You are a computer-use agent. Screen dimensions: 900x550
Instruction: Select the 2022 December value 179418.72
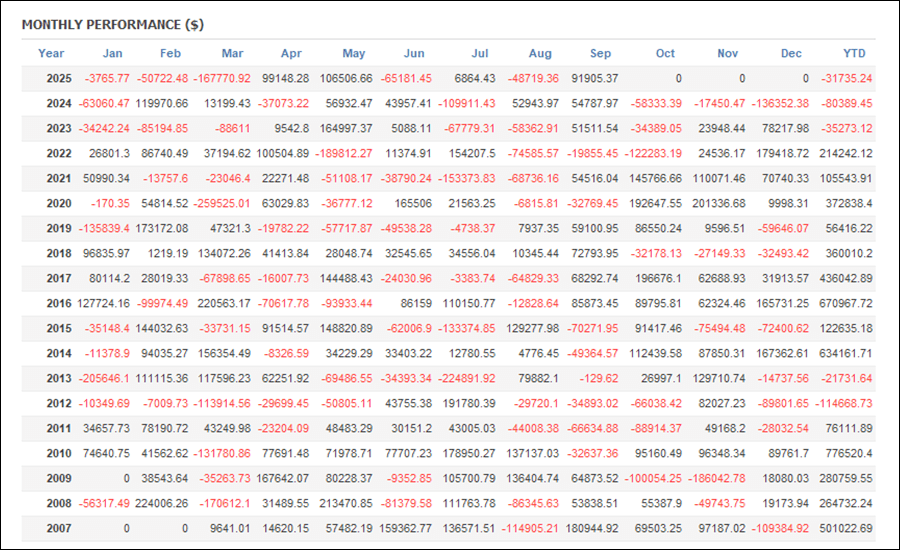[781, 153]
